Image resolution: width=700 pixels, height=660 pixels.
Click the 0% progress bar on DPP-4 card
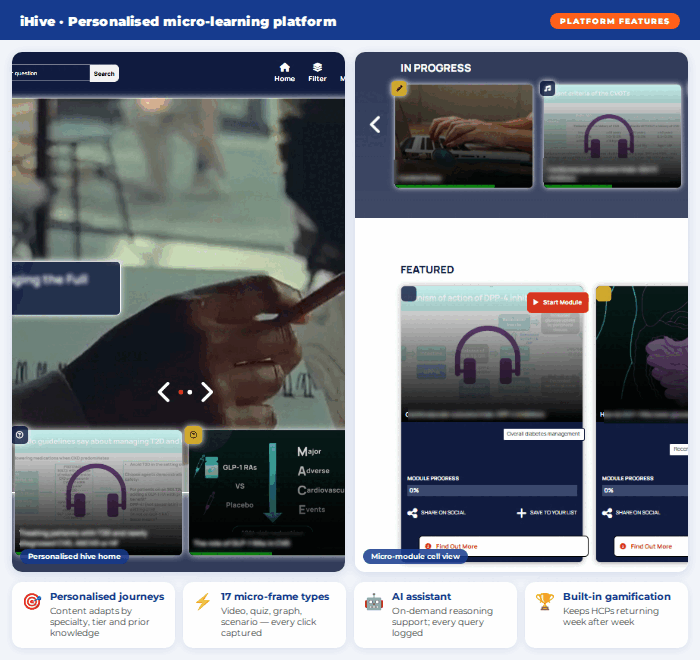(x=492, y=490)
